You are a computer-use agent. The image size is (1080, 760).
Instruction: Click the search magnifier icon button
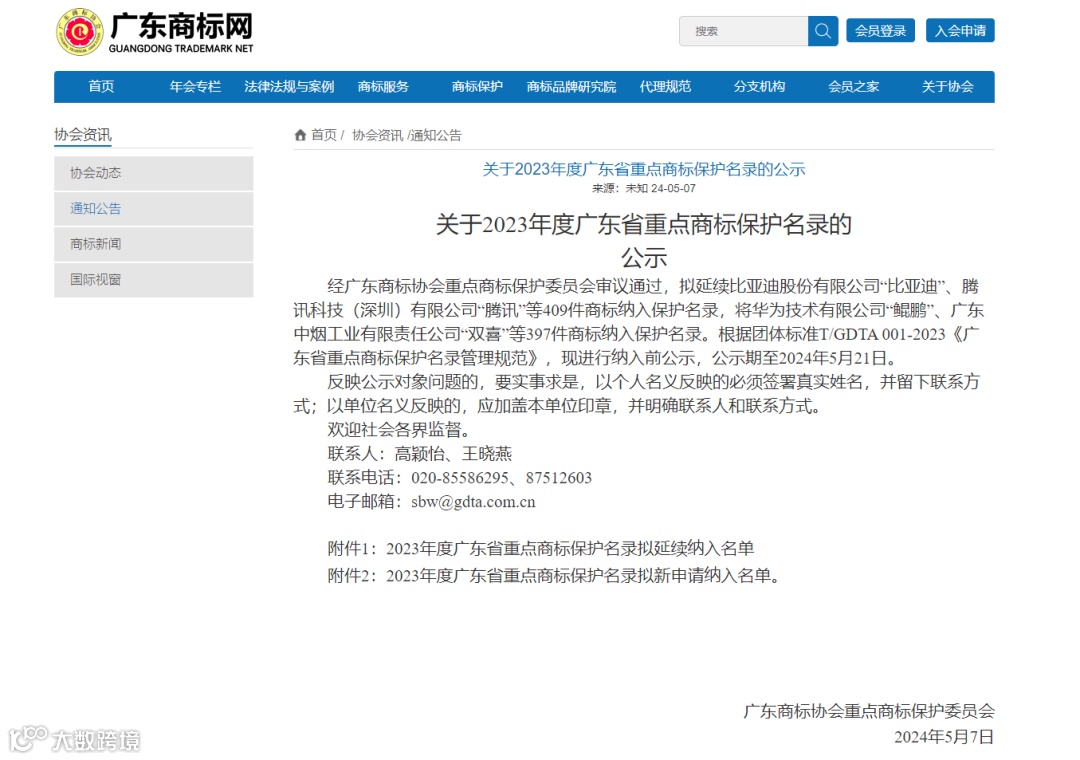tap(822, 31)
